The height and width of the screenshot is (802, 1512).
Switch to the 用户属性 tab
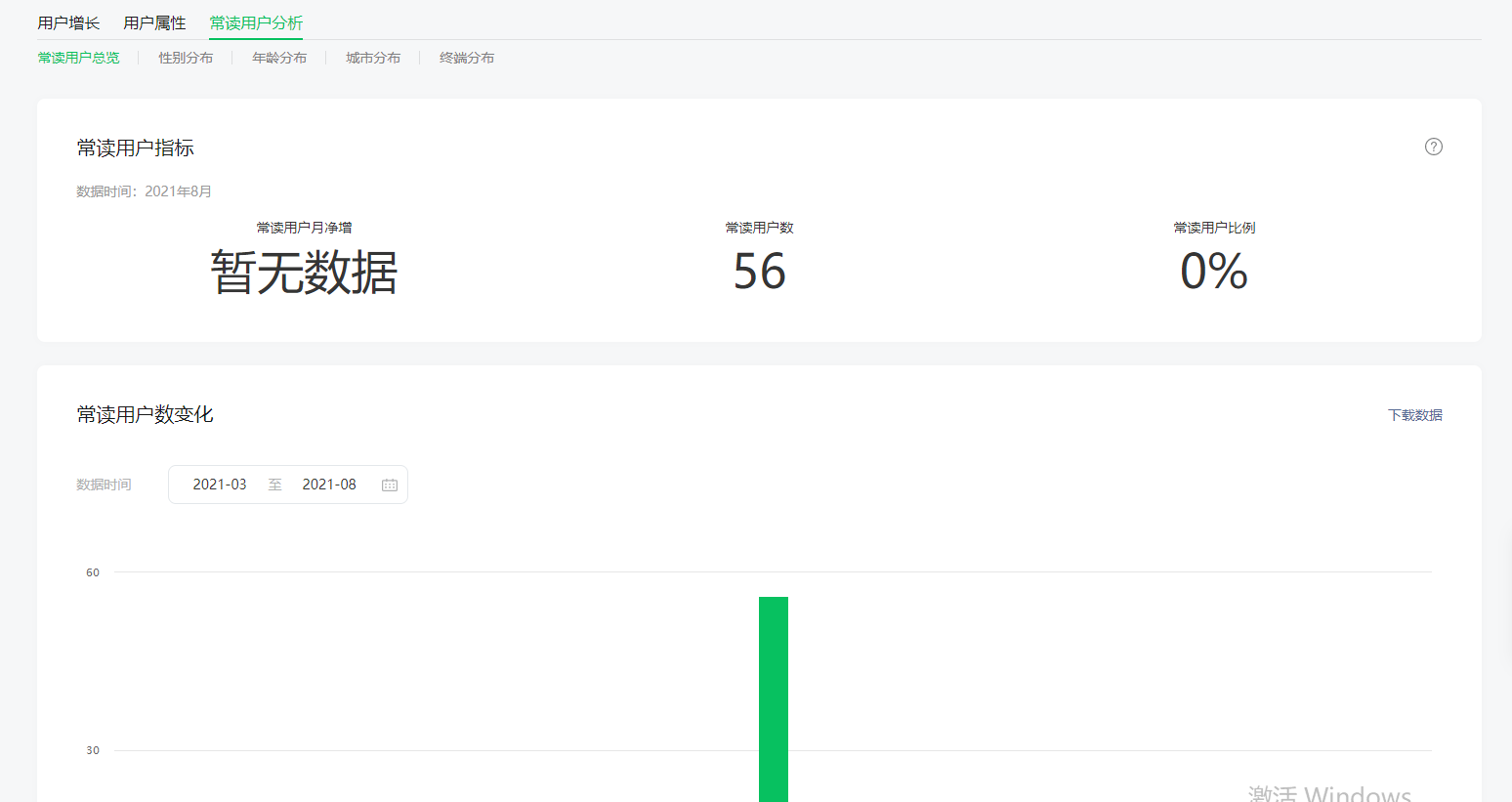pyautogui.click(x=154, y=22)
